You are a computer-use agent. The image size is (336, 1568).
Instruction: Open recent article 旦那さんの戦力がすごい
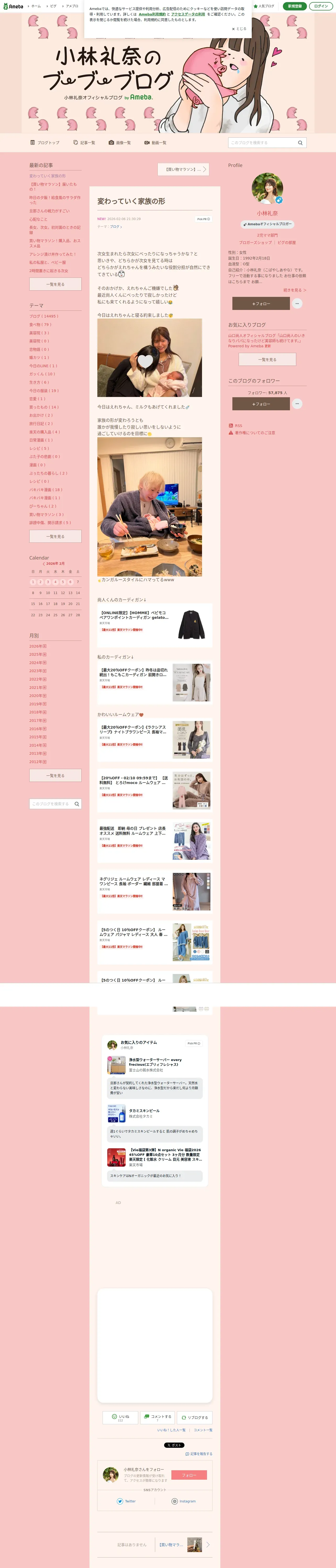[49, 211]
